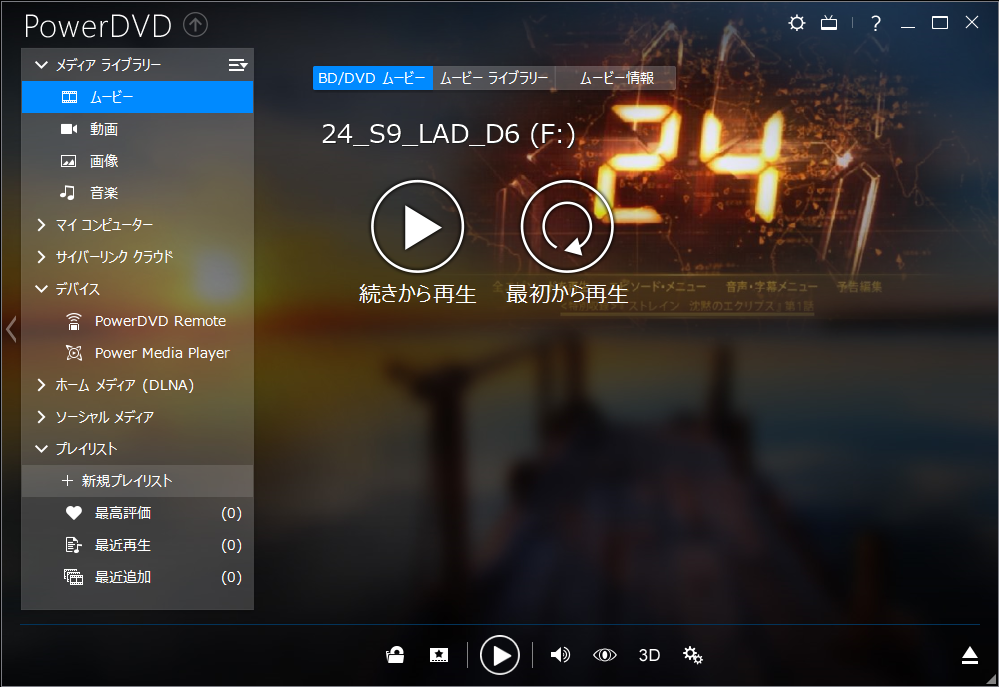The height and width of the screenshot is (687, 999).
Task: Select ムービー in media library
Action: [138, 97]
